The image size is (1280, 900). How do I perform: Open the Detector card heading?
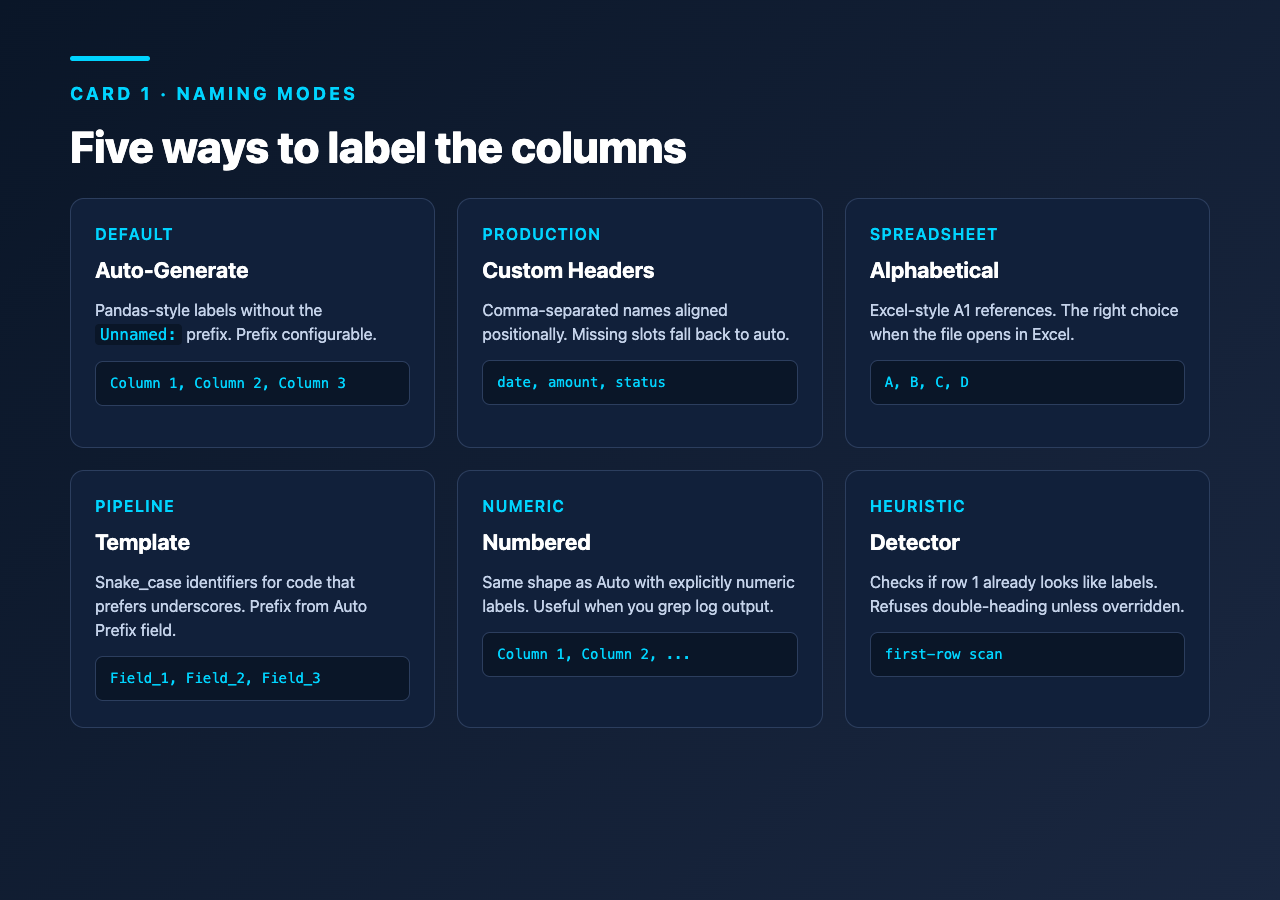point(914,542)
